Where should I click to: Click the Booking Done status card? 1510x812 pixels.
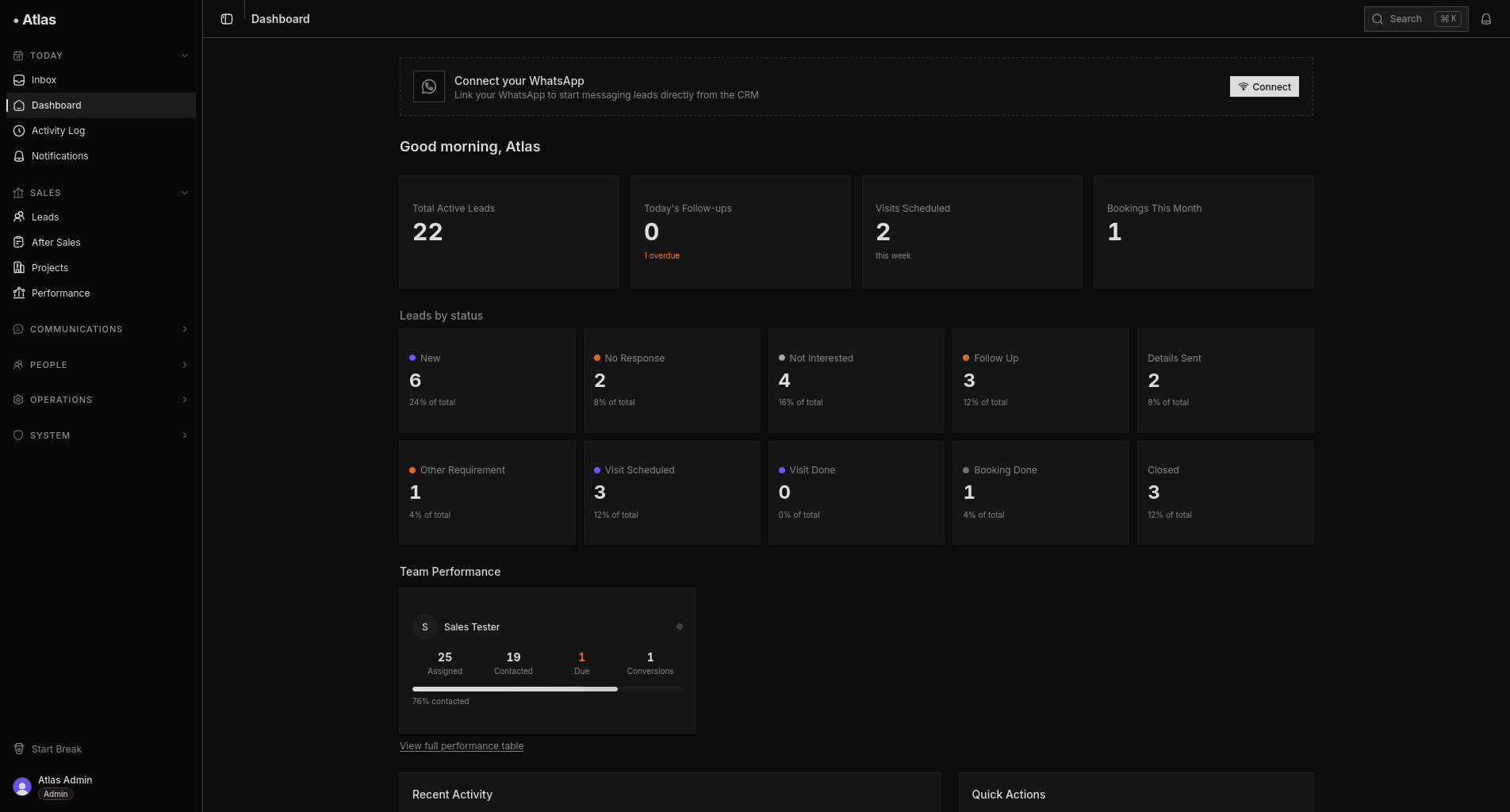click(x=1041, y=492)
